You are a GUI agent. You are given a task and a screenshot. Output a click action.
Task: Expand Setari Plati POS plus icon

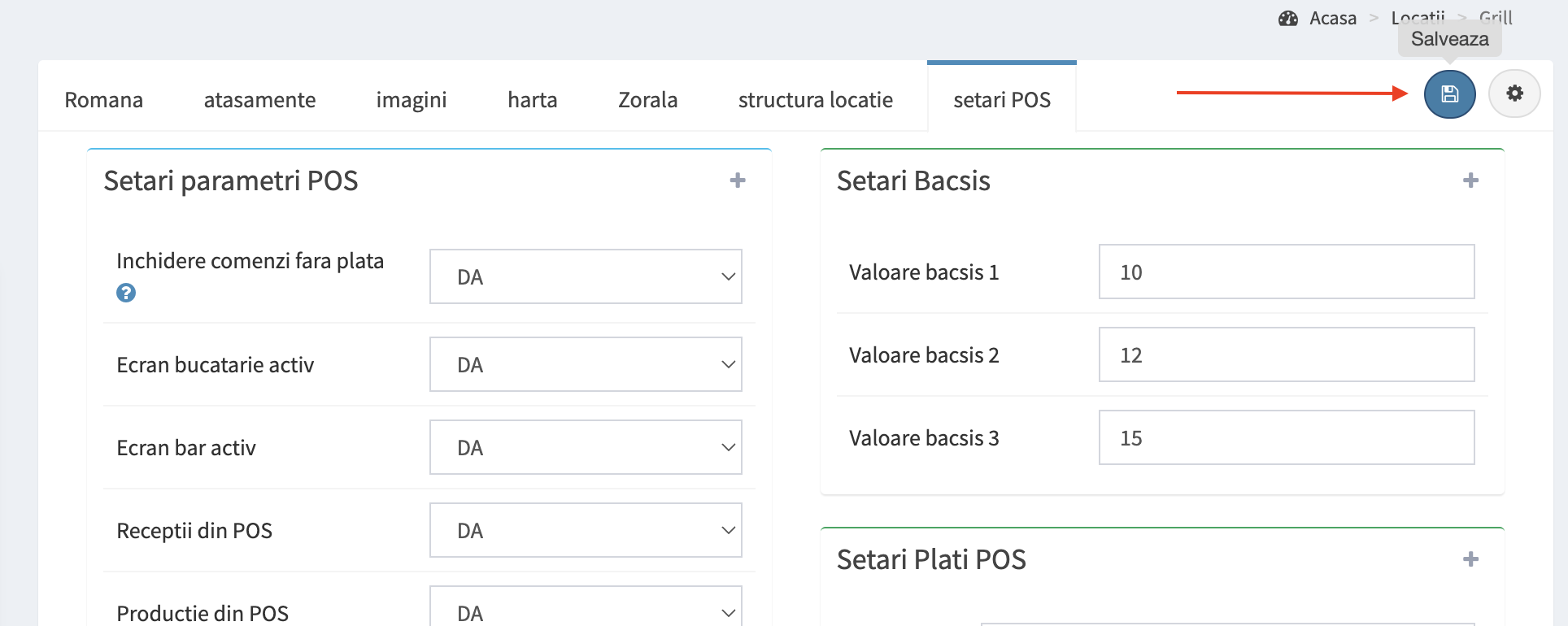click(x=1470, y=559)
